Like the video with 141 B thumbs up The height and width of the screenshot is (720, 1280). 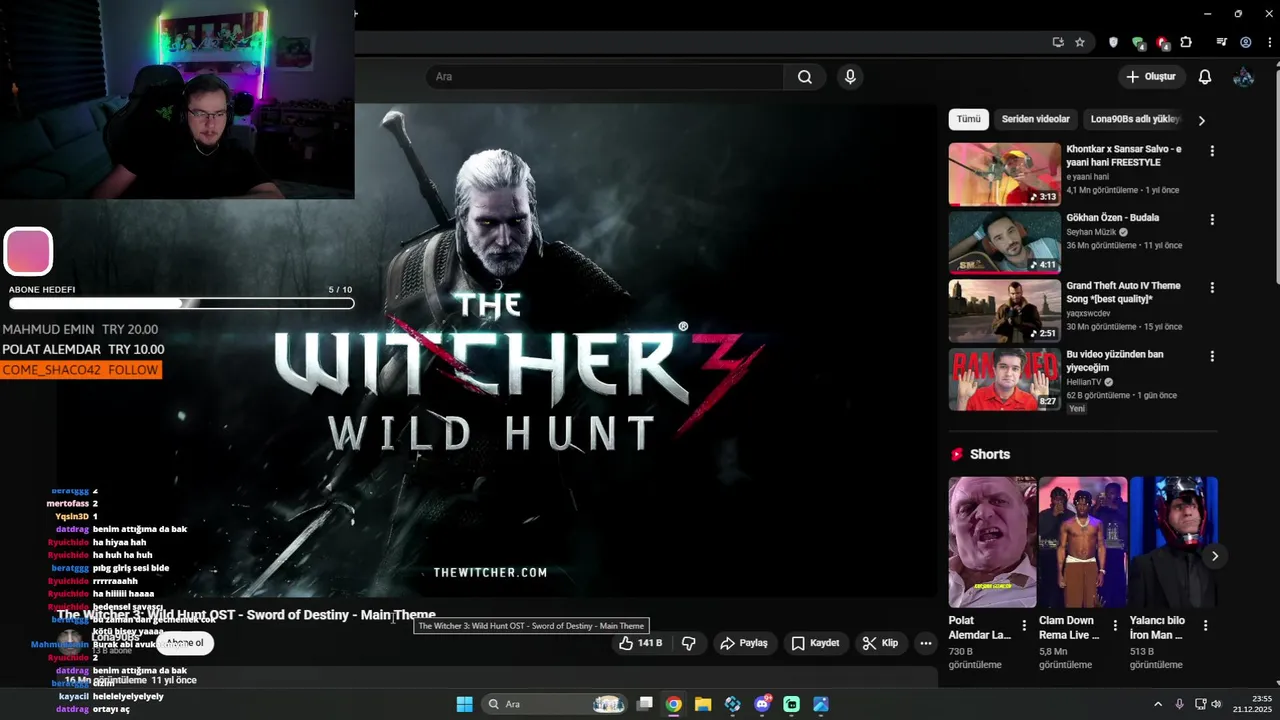click(640, 643)
